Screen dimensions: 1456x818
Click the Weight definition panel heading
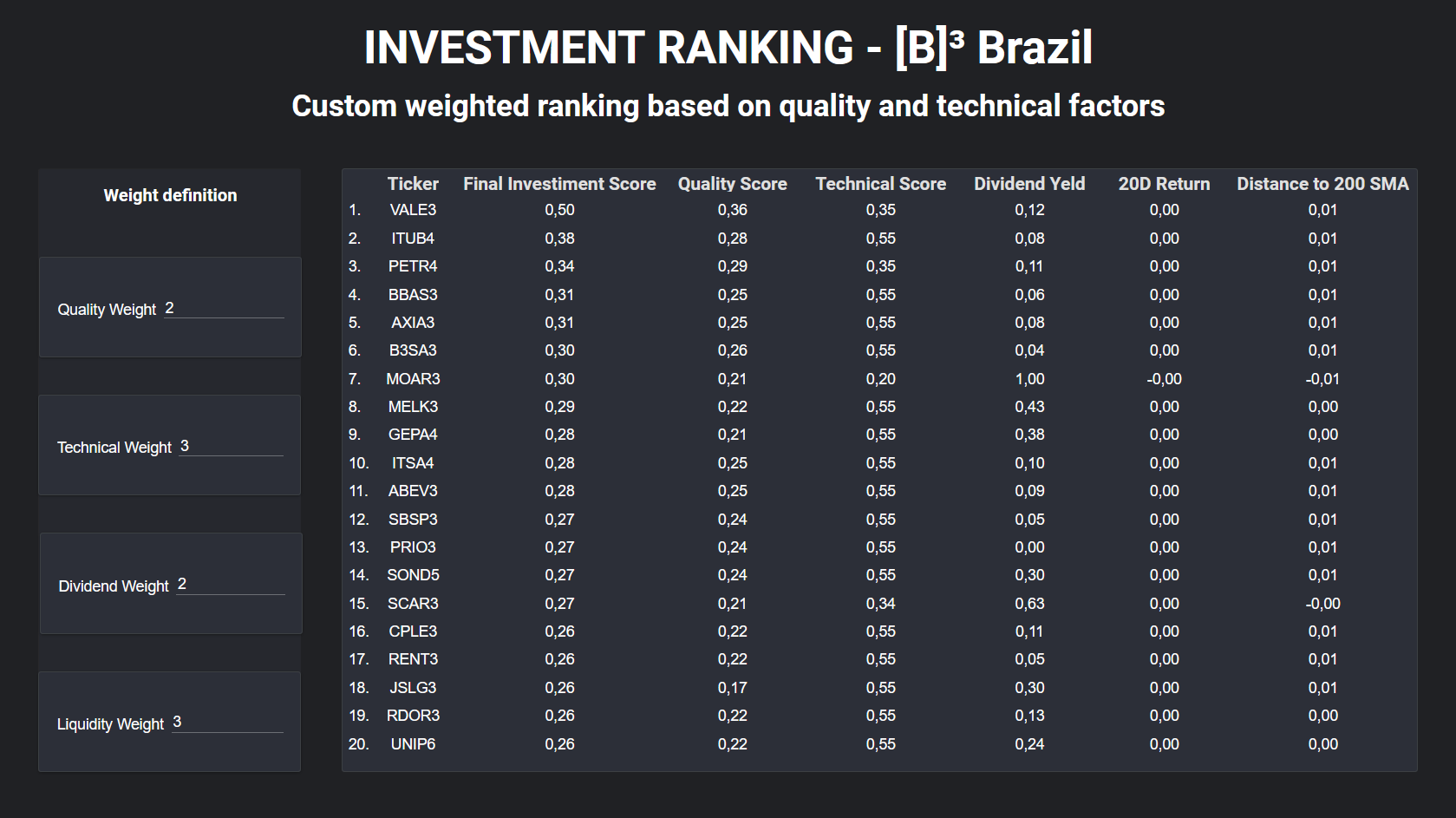pos(170,195)
